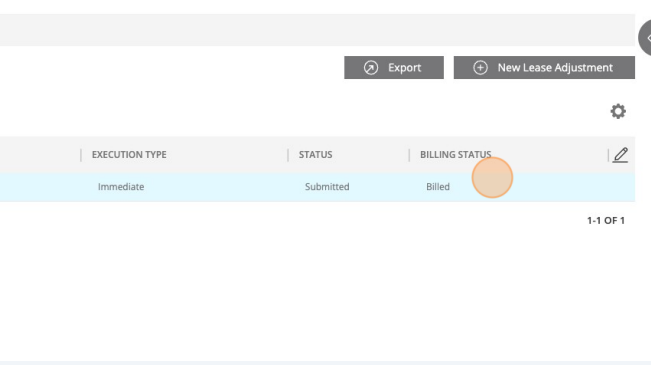Sort by Execution Type column header
This screenshot has width=651, height=365.
(129, 154)
